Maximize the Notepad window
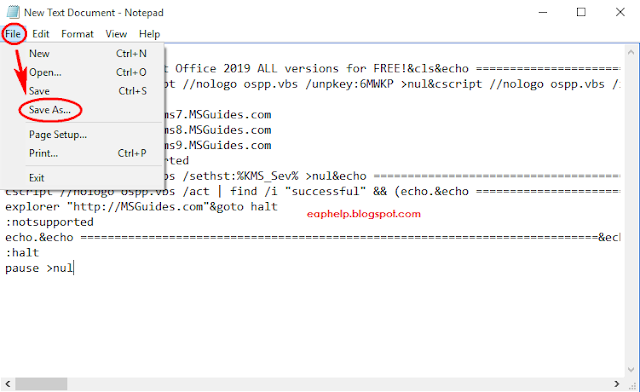The width and height of the screenshot is (640, 392). (x=581, y=12)
